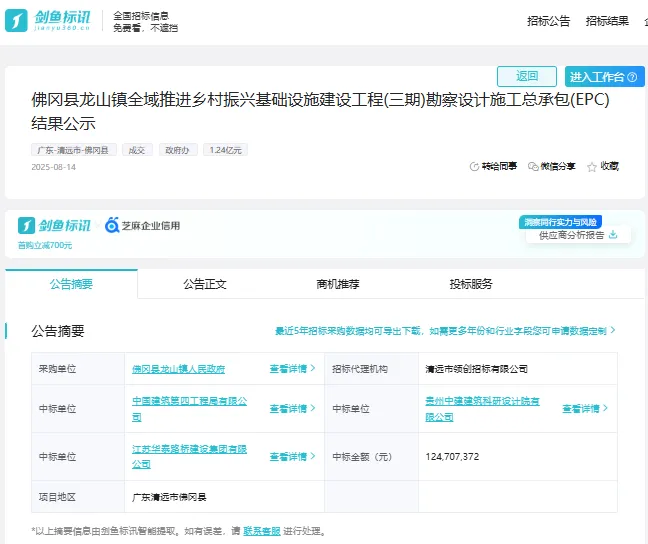Switch to the 商机推荐 tab
The image size is (648, 544).
point(338,284)
